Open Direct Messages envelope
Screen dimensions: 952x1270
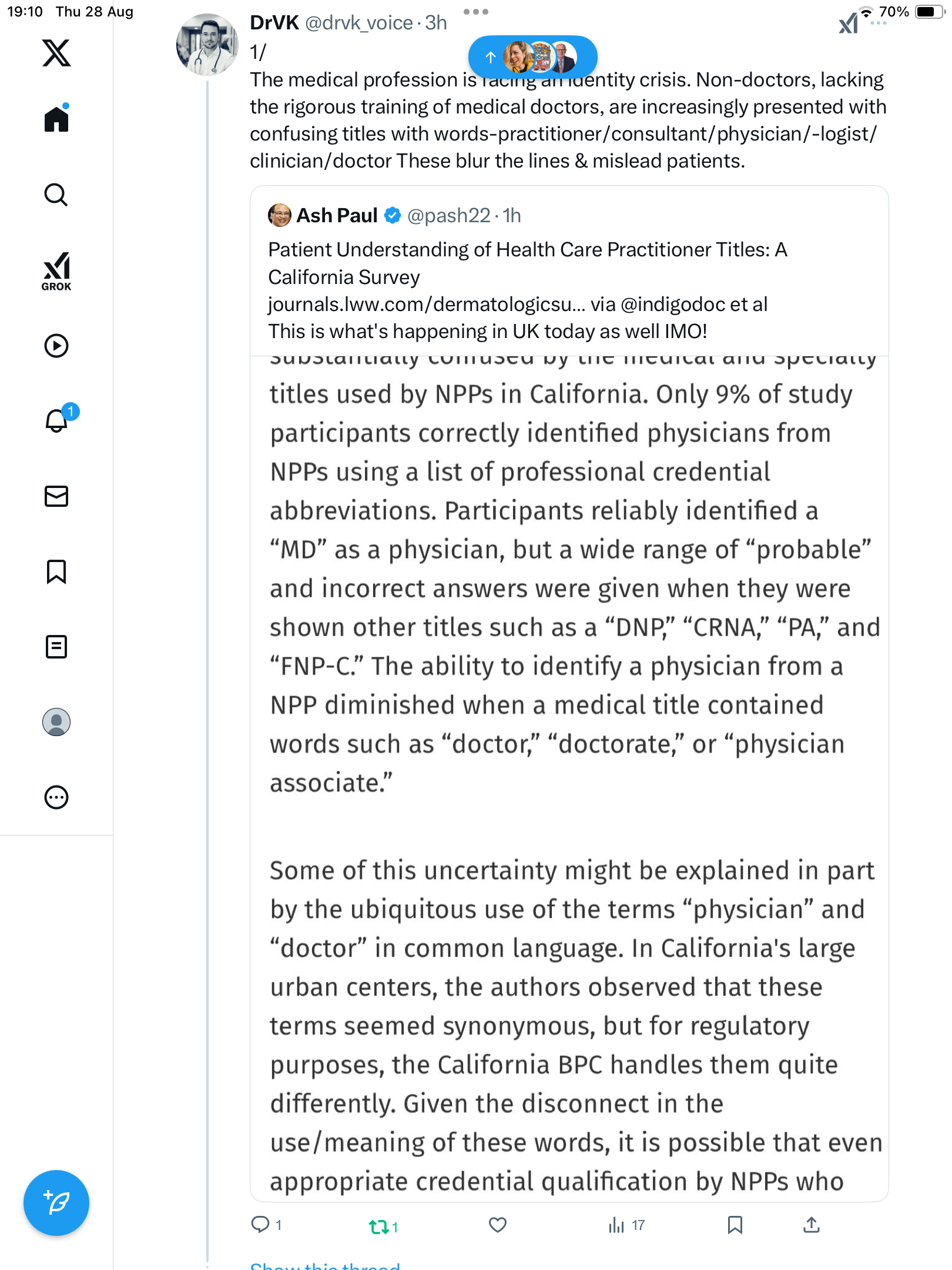click(56, 496)
